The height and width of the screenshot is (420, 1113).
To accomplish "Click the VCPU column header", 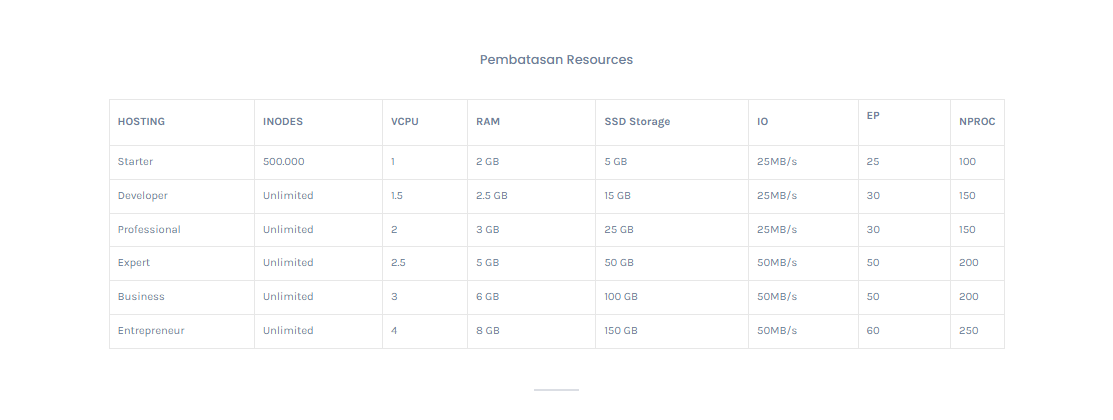I will pos(405,122).
